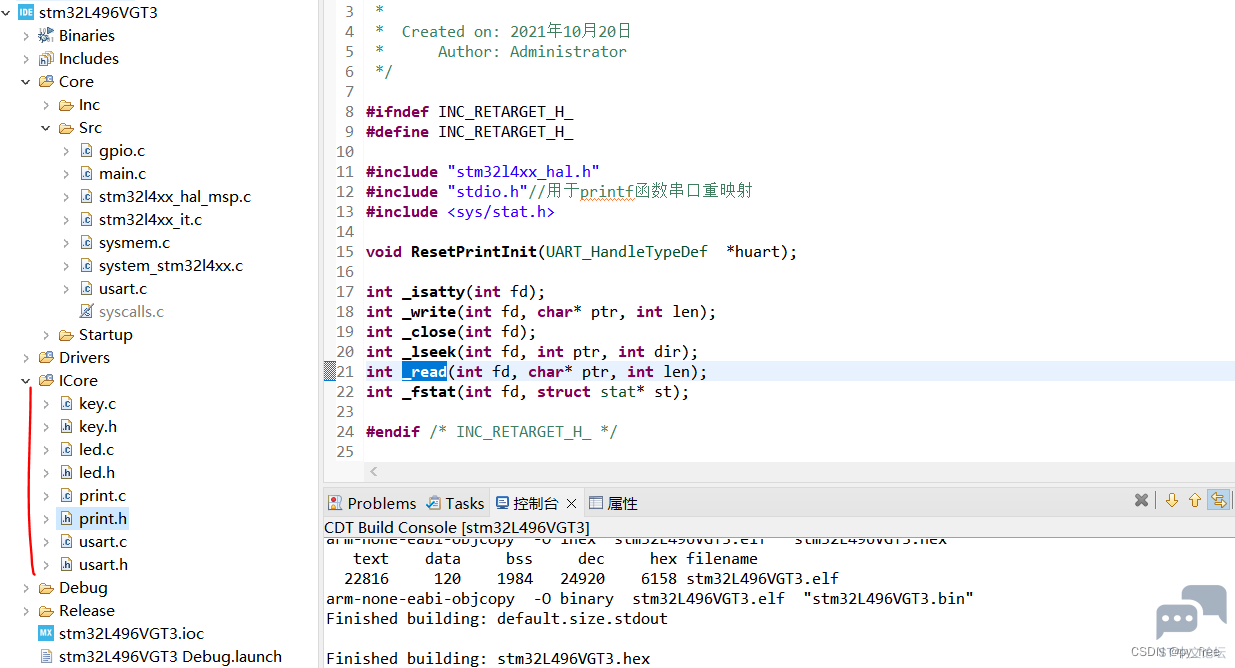The width and height of the screenshot is (1235, 668).
Task: Click the Remove Launch X icon in console toolbar
Action: [x=1141, y=500]
